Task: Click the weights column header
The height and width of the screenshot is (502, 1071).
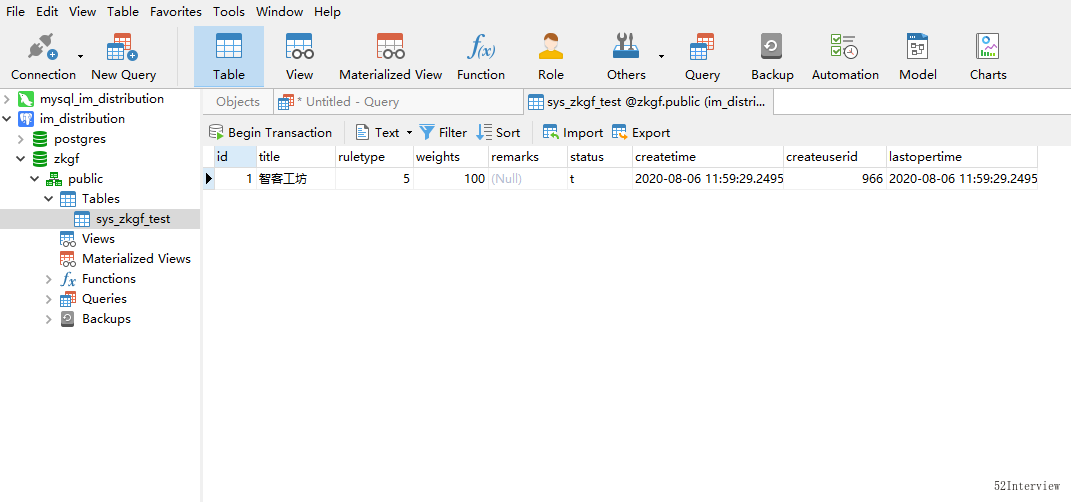Action: pos(451,157)
